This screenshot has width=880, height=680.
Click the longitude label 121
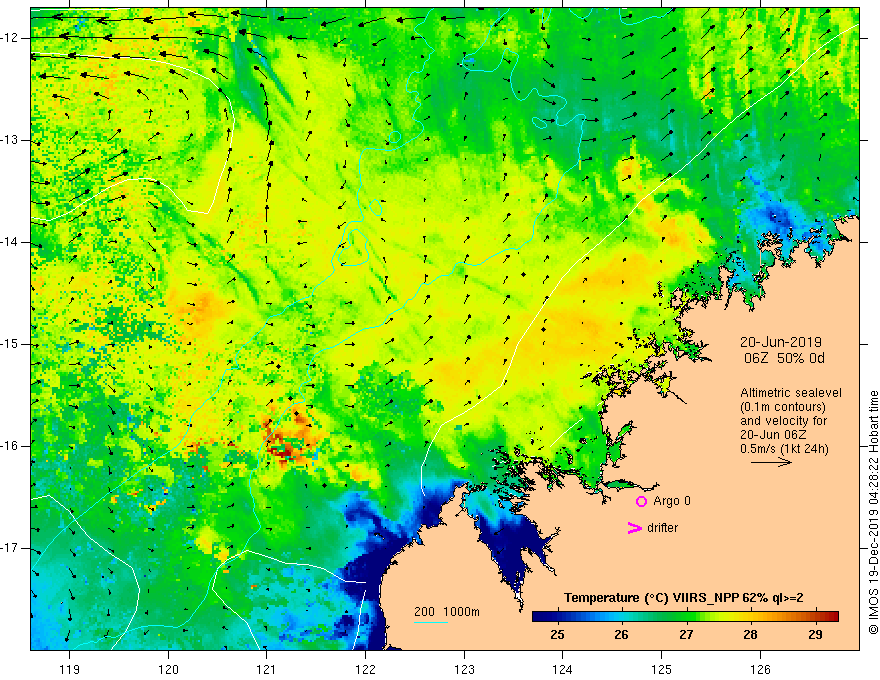pyautogui.click(x=267, y=669)
